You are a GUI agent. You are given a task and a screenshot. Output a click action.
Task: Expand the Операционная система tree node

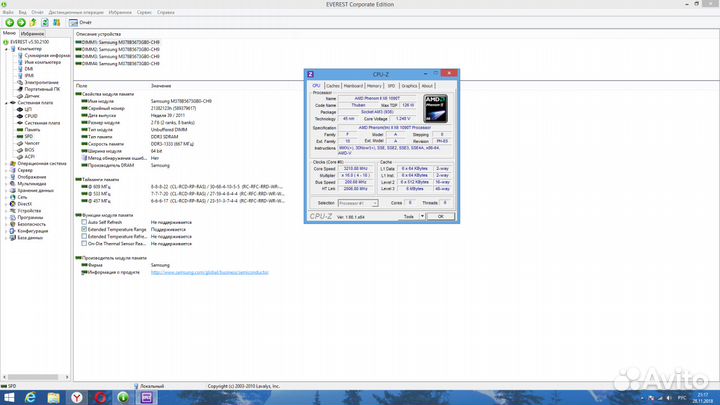click(x=6, y=163)
